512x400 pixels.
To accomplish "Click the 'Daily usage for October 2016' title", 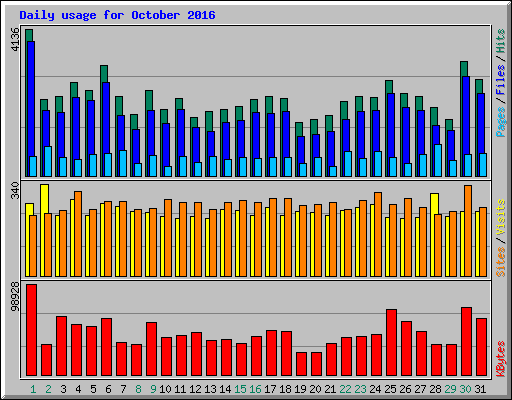I will pyautogui.click(x=117, y=15).
